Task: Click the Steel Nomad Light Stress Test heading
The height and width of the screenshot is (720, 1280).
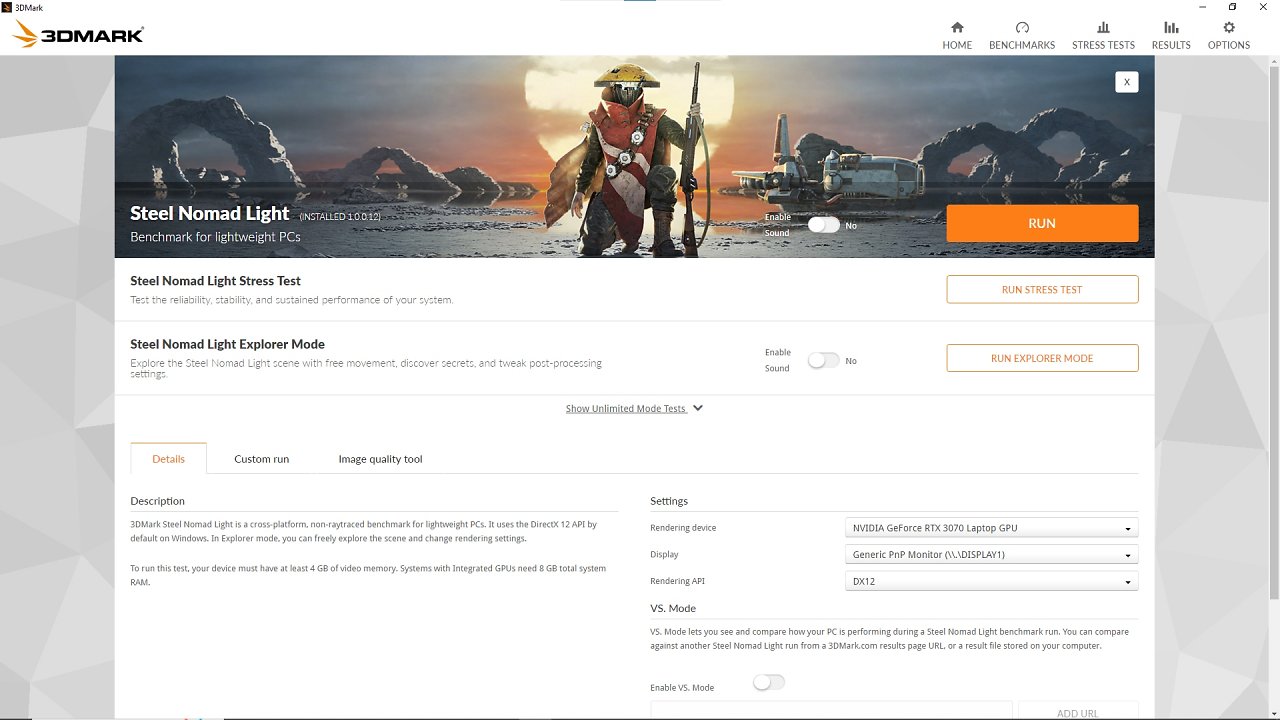Action: [x=215, y=281]
